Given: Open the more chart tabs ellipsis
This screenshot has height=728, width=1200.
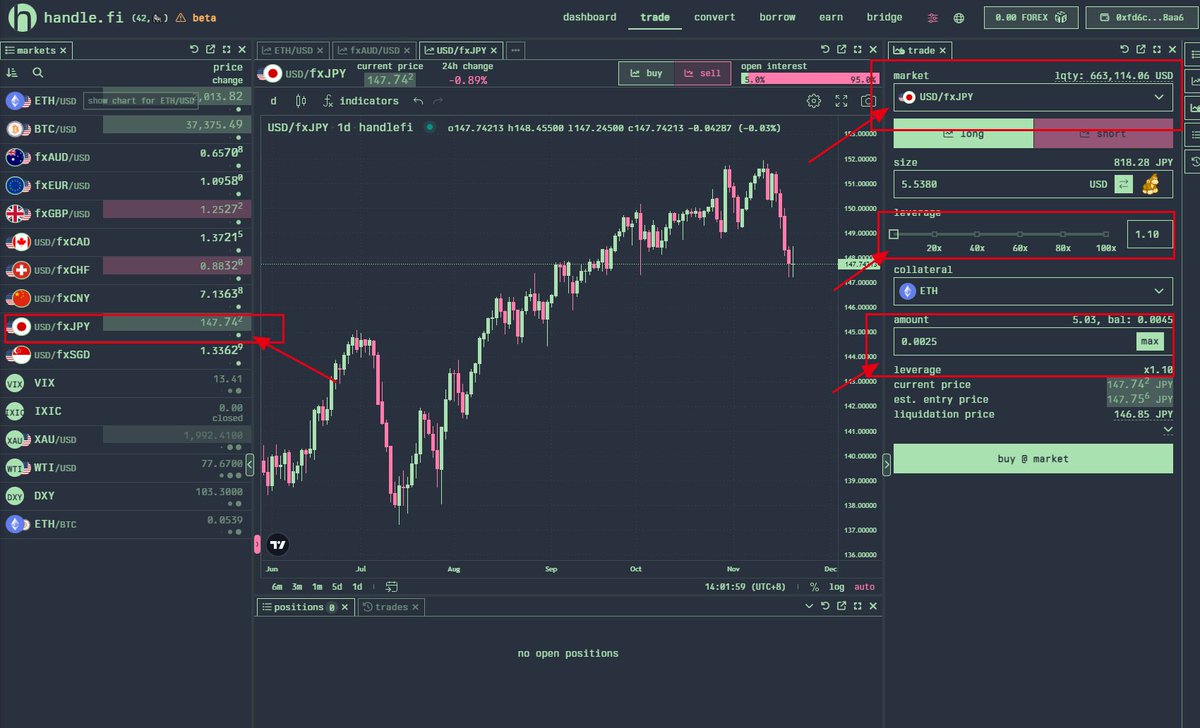Looking at the screenshot, I should click(x=515, y=49).
